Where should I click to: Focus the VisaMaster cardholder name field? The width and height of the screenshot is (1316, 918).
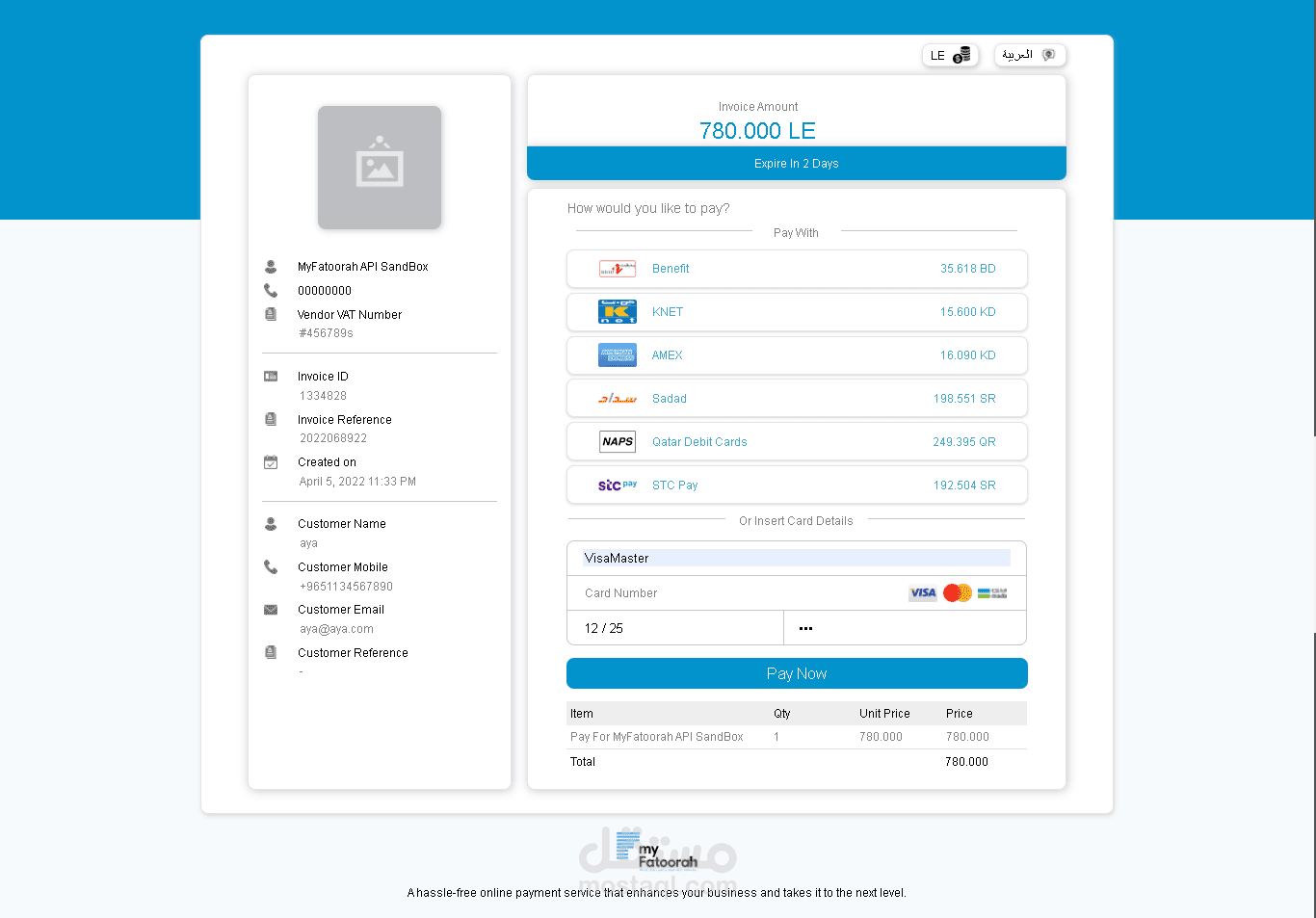pos(797,558)
